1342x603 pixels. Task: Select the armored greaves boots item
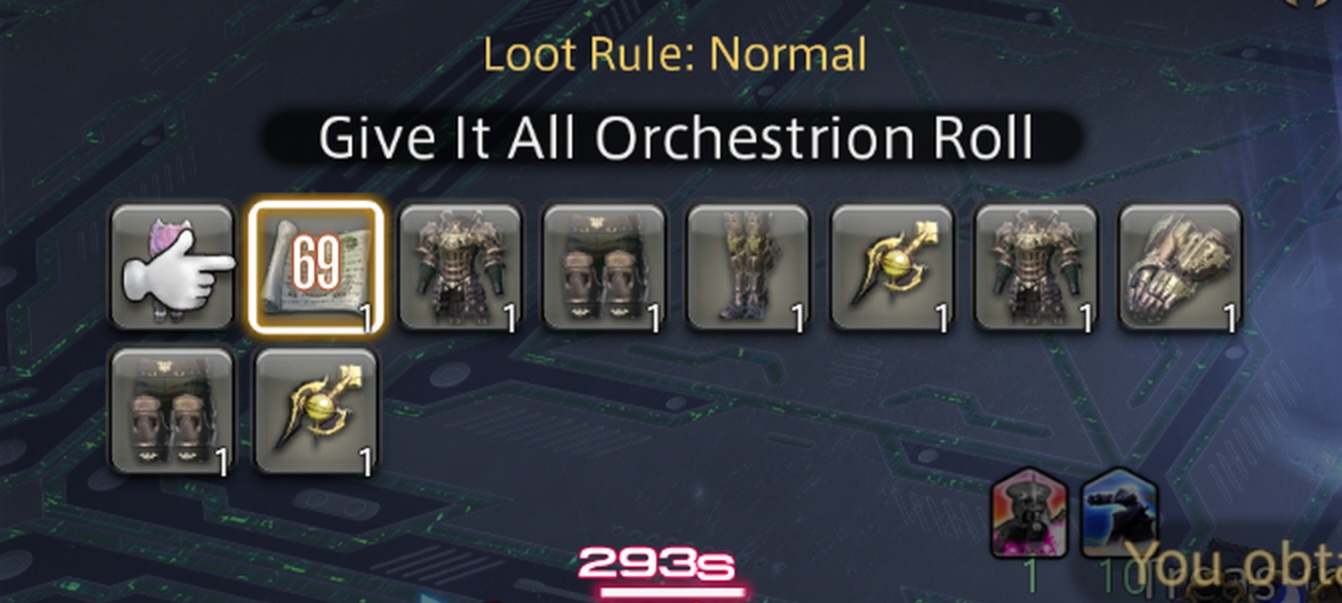748,266
